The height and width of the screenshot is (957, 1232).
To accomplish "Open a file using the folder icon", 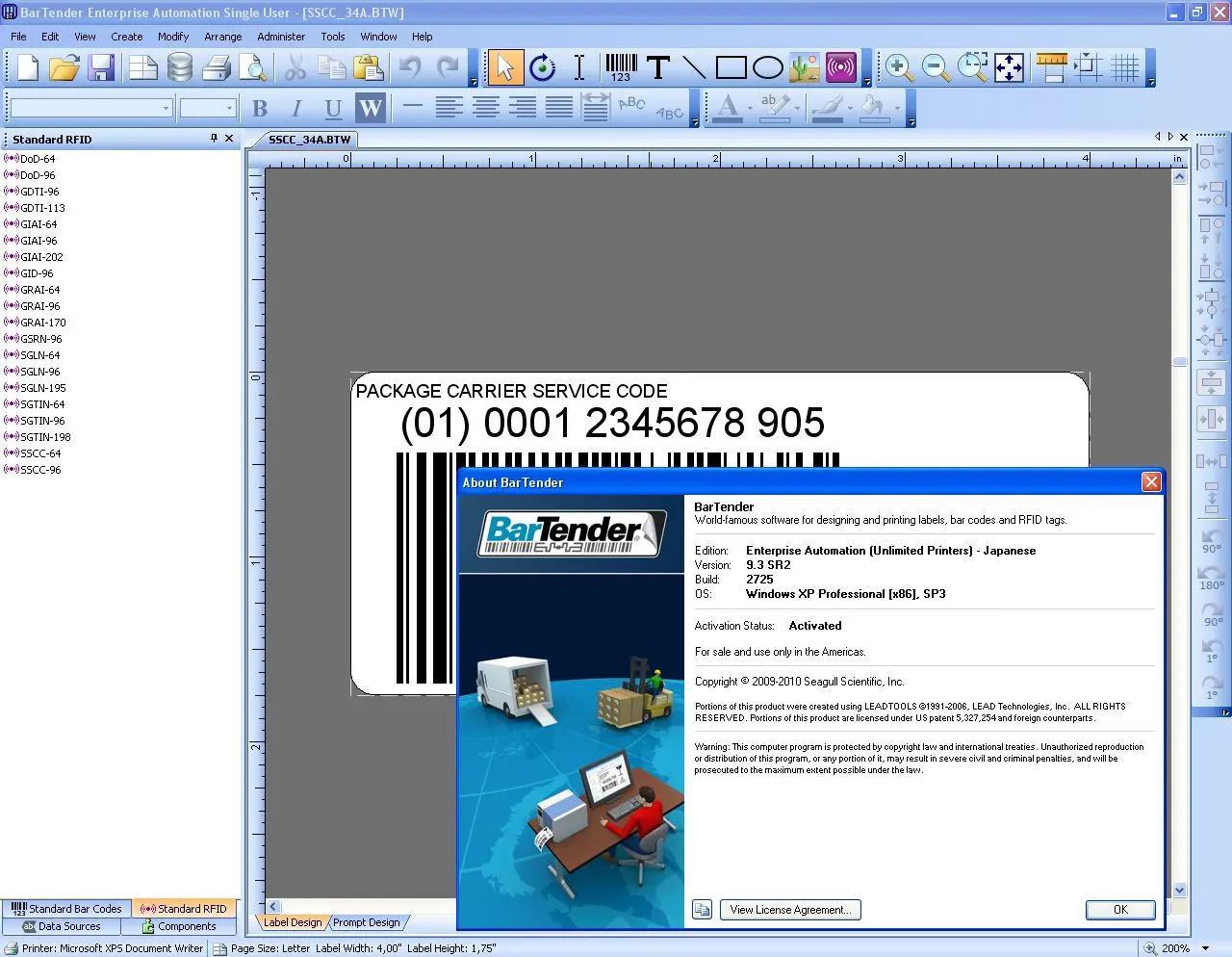I will coord(64,67).
